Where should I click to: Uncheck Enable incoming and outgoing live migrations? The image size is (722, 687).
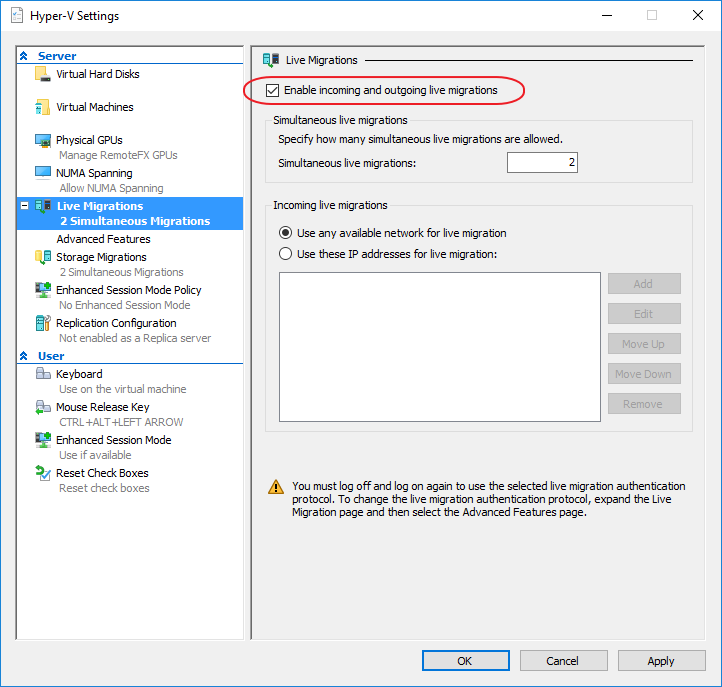272,90
